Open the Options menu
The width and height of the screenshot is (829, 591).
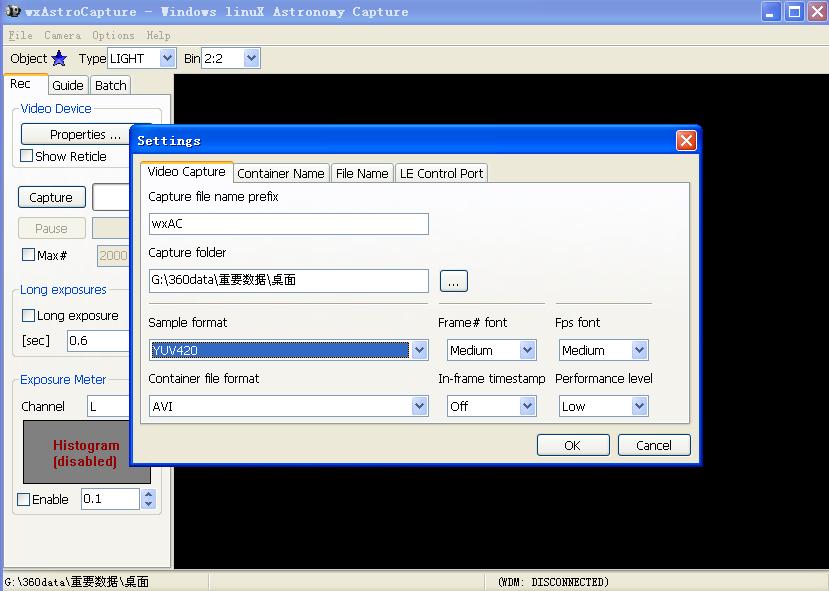click(x=113, y=35)
